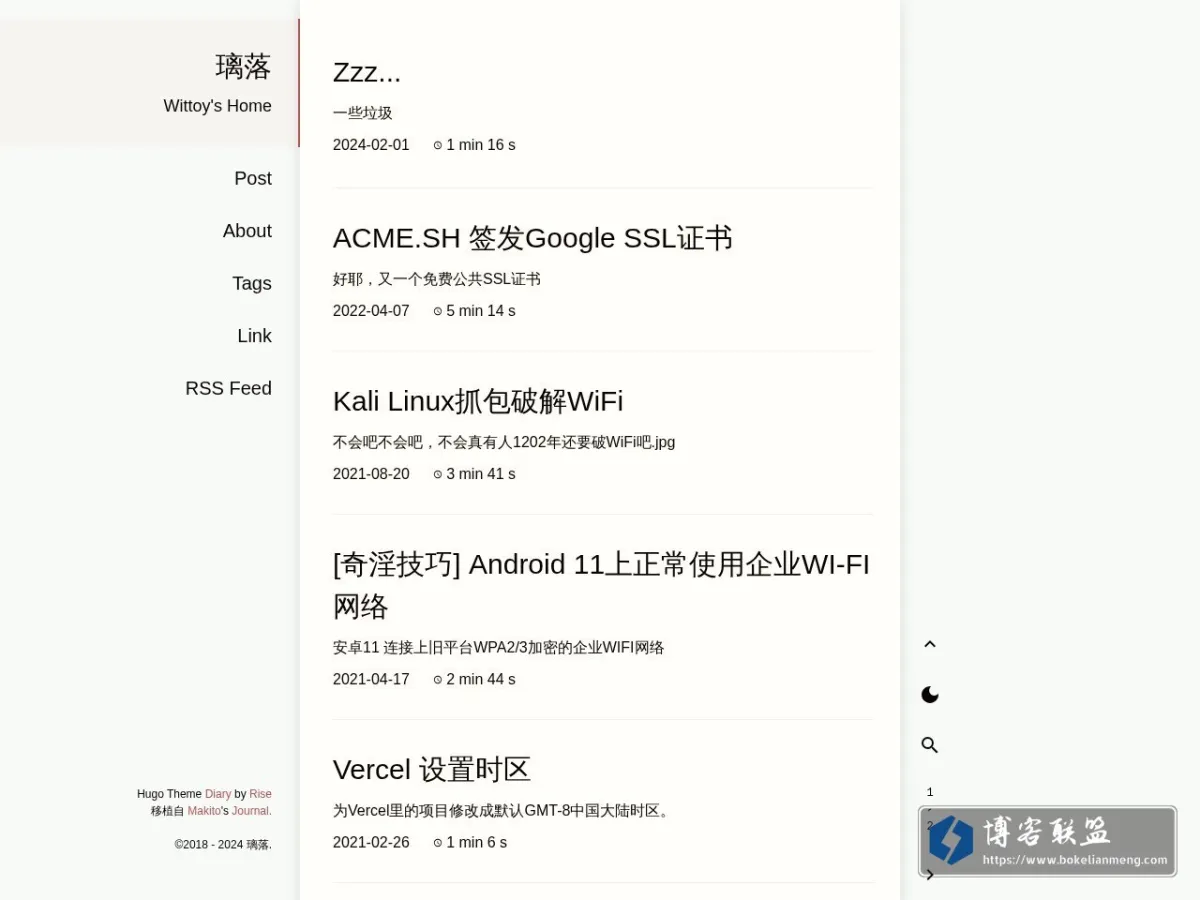Image resolution: width=1200 pixels, height=900 pixels.
Task: Open the About menu item
Action: pos(247,231)
